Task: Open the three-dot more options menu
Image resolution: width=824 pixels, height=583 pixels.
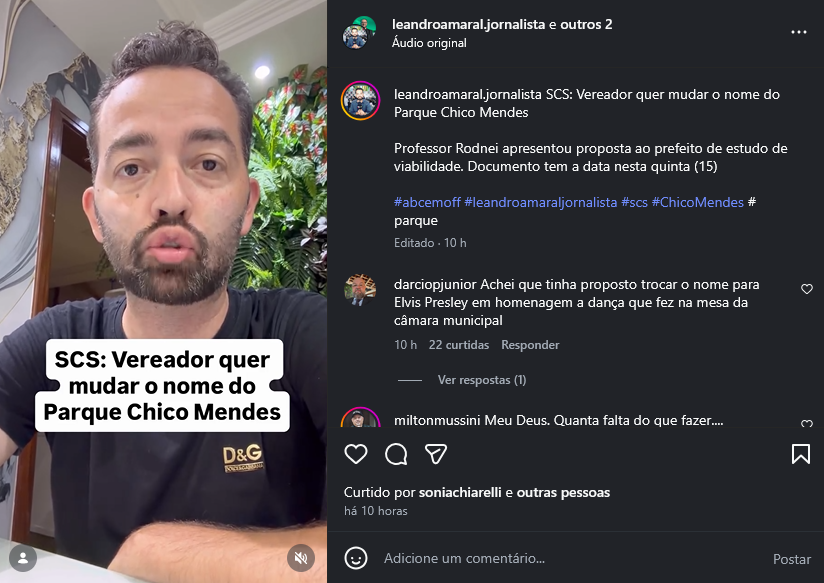Action: pyautogui.click(x=799, y=32)
